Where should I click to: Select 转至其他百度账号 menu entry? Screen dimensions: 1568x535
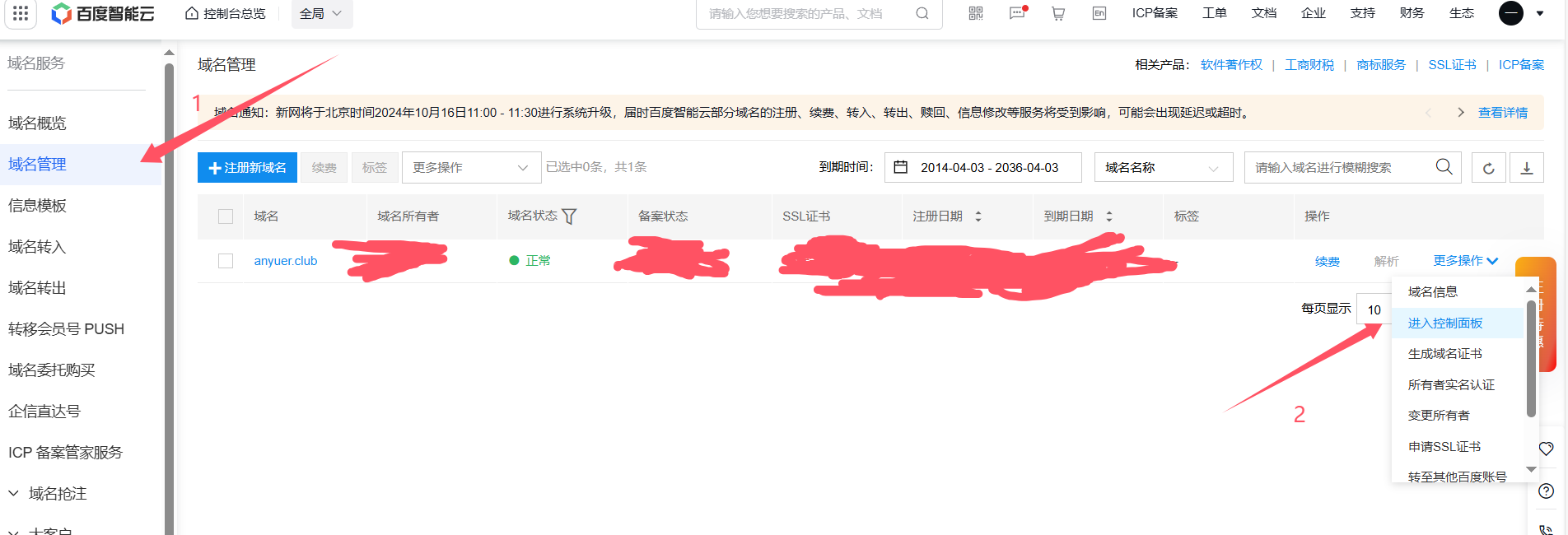click(x=1456, y=477)
